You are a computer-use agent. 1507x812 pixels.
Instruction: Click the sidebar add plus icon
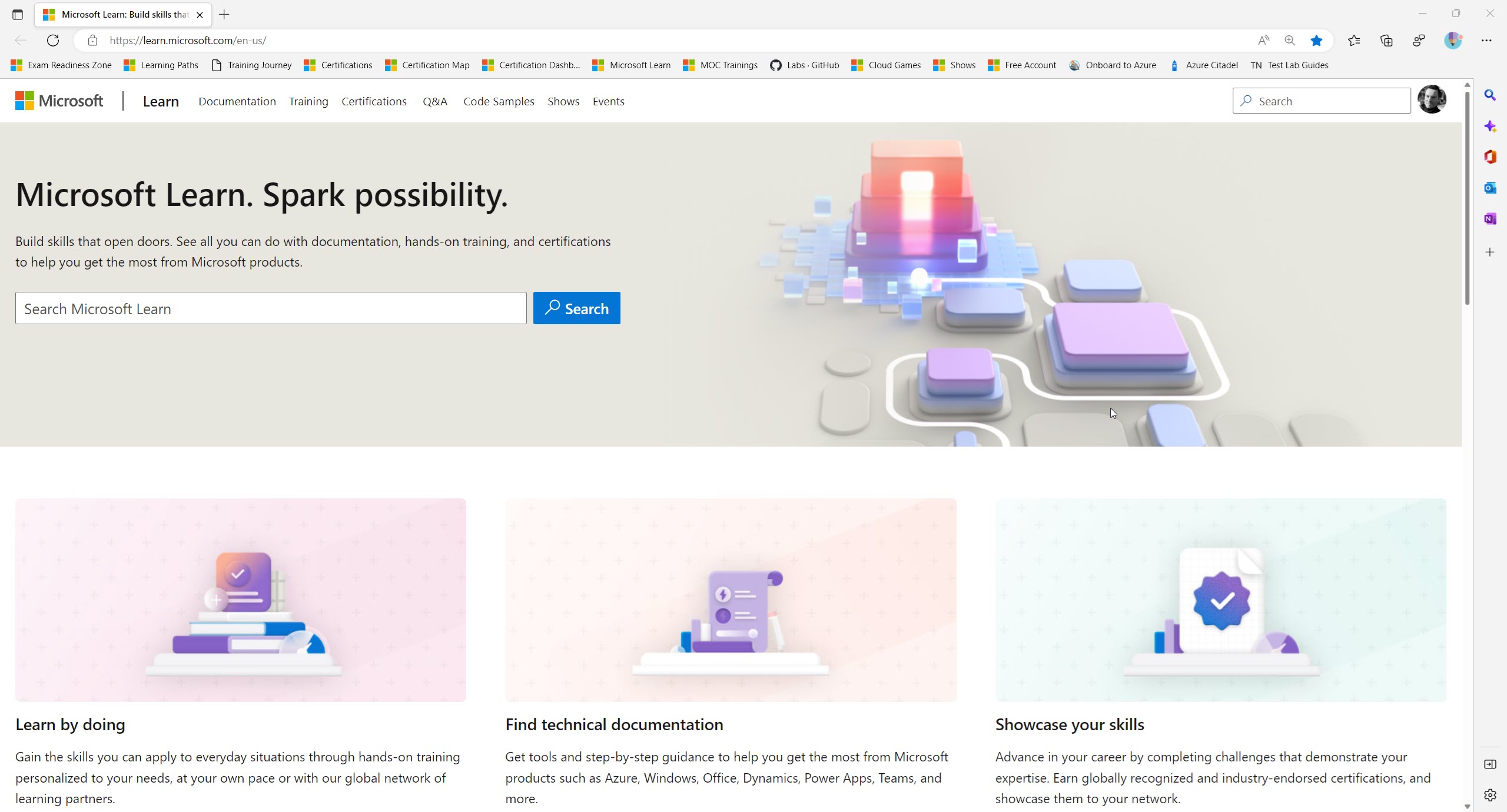(1490, 252)
